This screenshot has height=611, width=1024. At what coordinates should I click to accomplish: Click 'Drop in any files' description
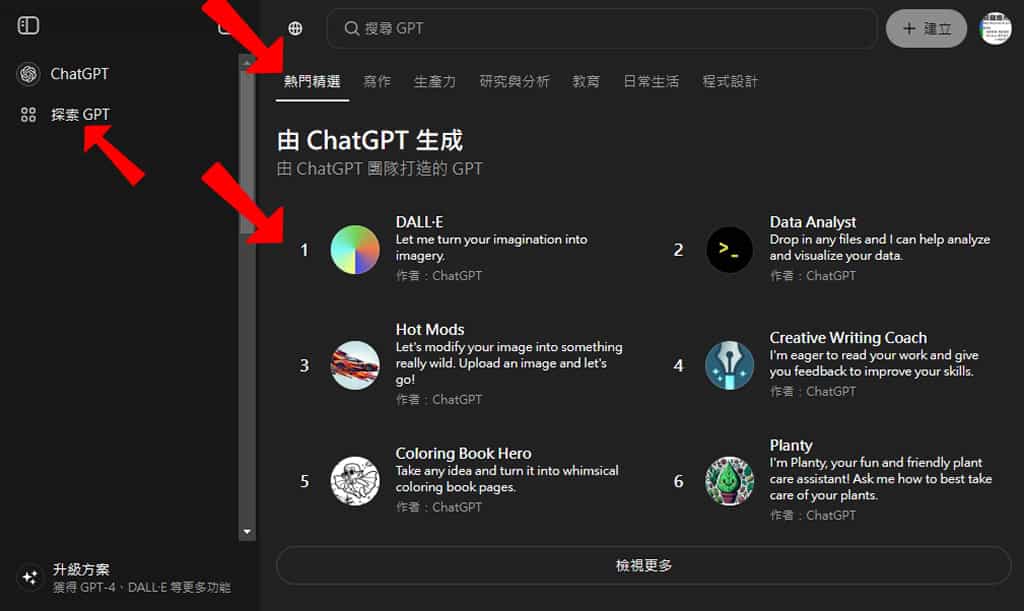[x=880, y=248]
